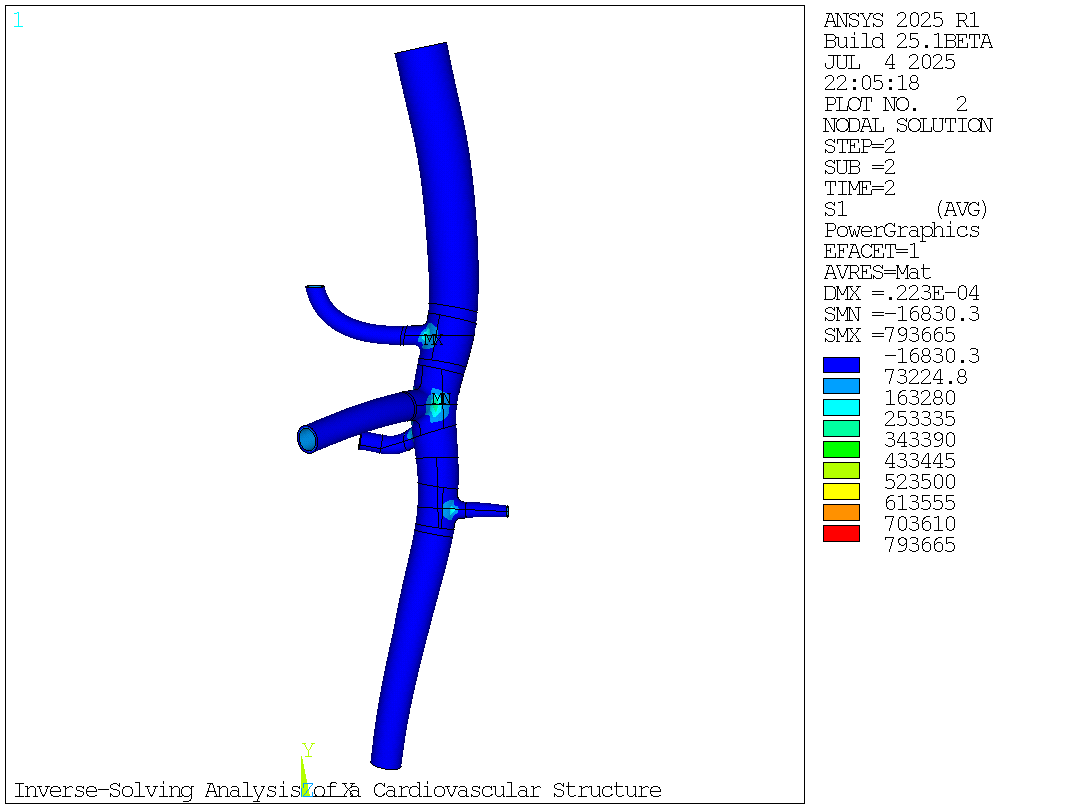The width and height of the screenshot is (1077, 810).
Task: Click the window number 1 label
Action: pos(18,20)
